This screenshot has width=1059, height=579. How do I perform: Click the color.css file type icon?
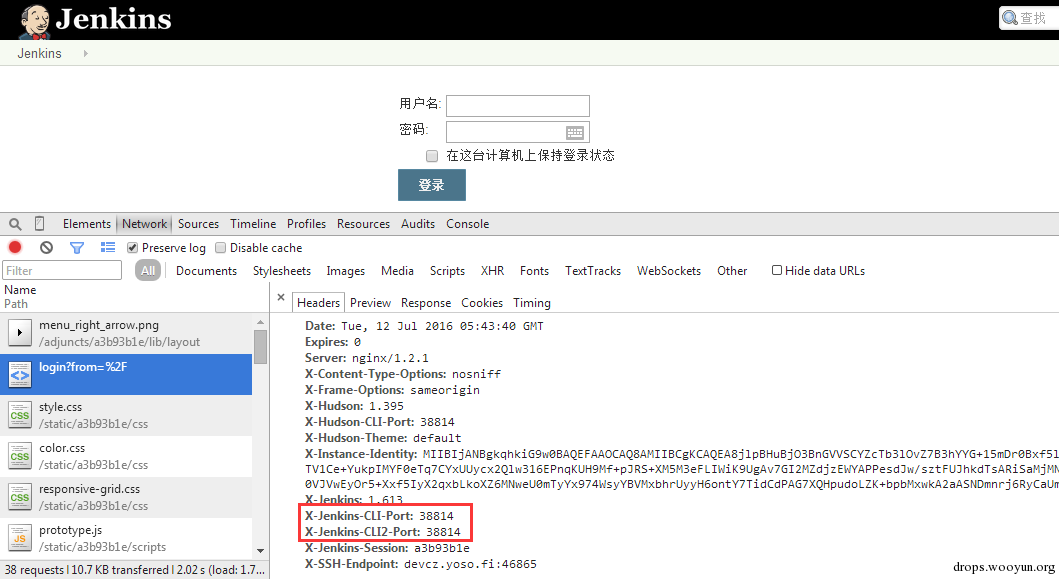(20, 456)
